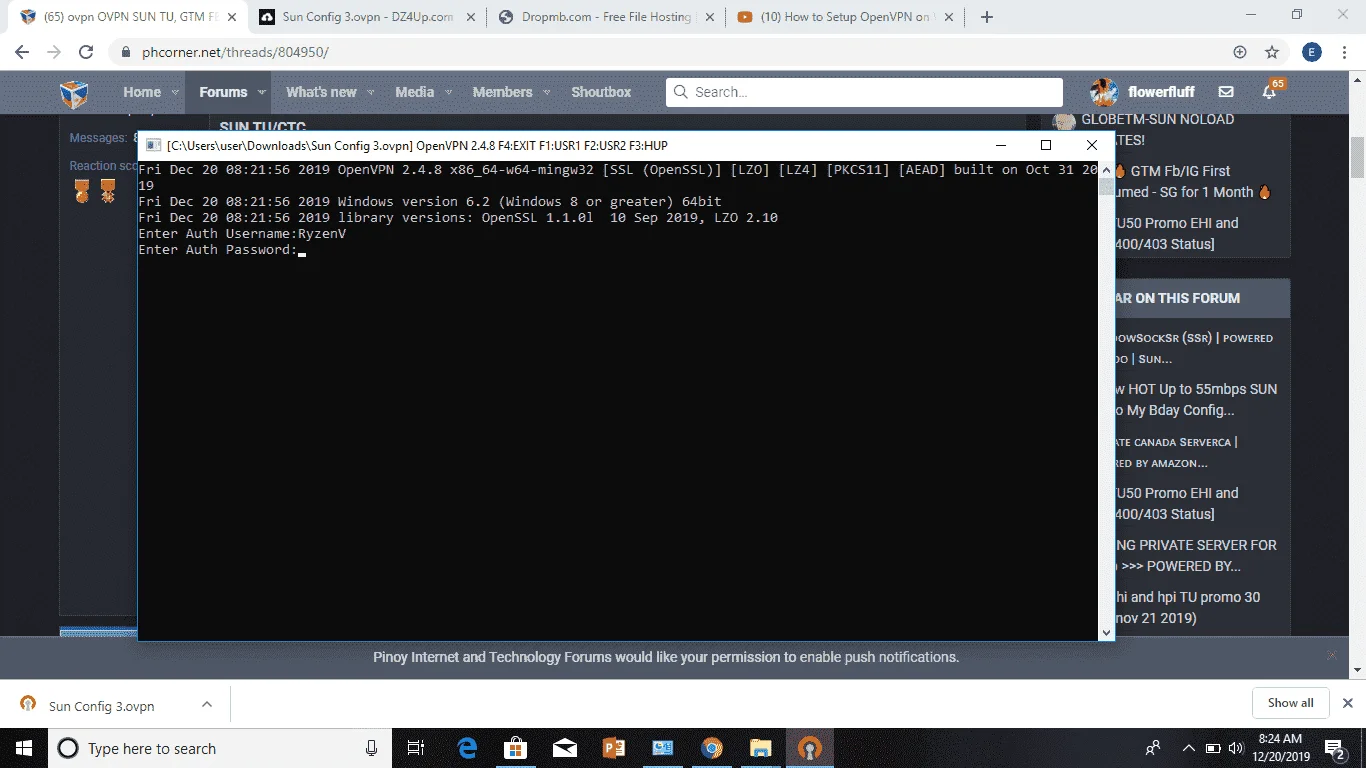This screenshot has height=768, width=1366.
Task: Click Show all downloads button
Action: coord(1290,703)
